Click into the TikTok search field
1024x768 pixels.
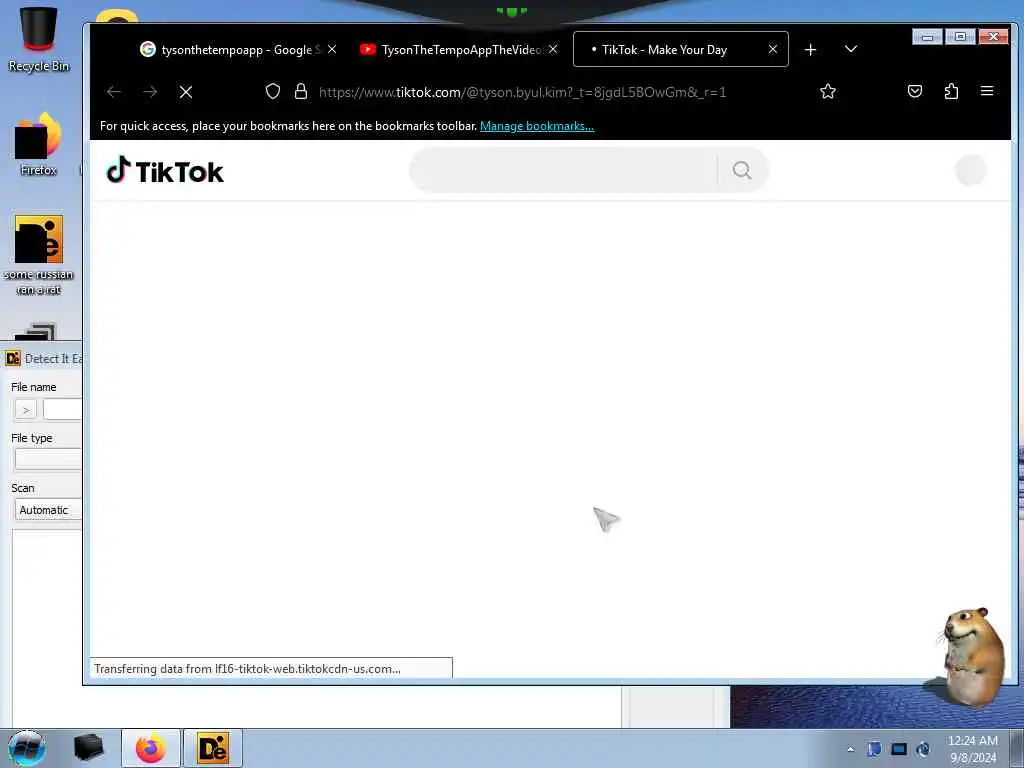563,170
